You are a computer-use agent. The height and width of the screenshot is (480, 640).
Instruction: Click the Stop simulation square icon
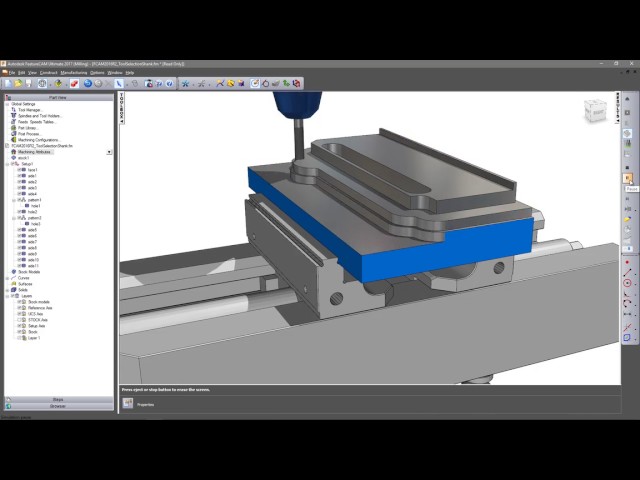pyautogui.click(x=627, y=167)
